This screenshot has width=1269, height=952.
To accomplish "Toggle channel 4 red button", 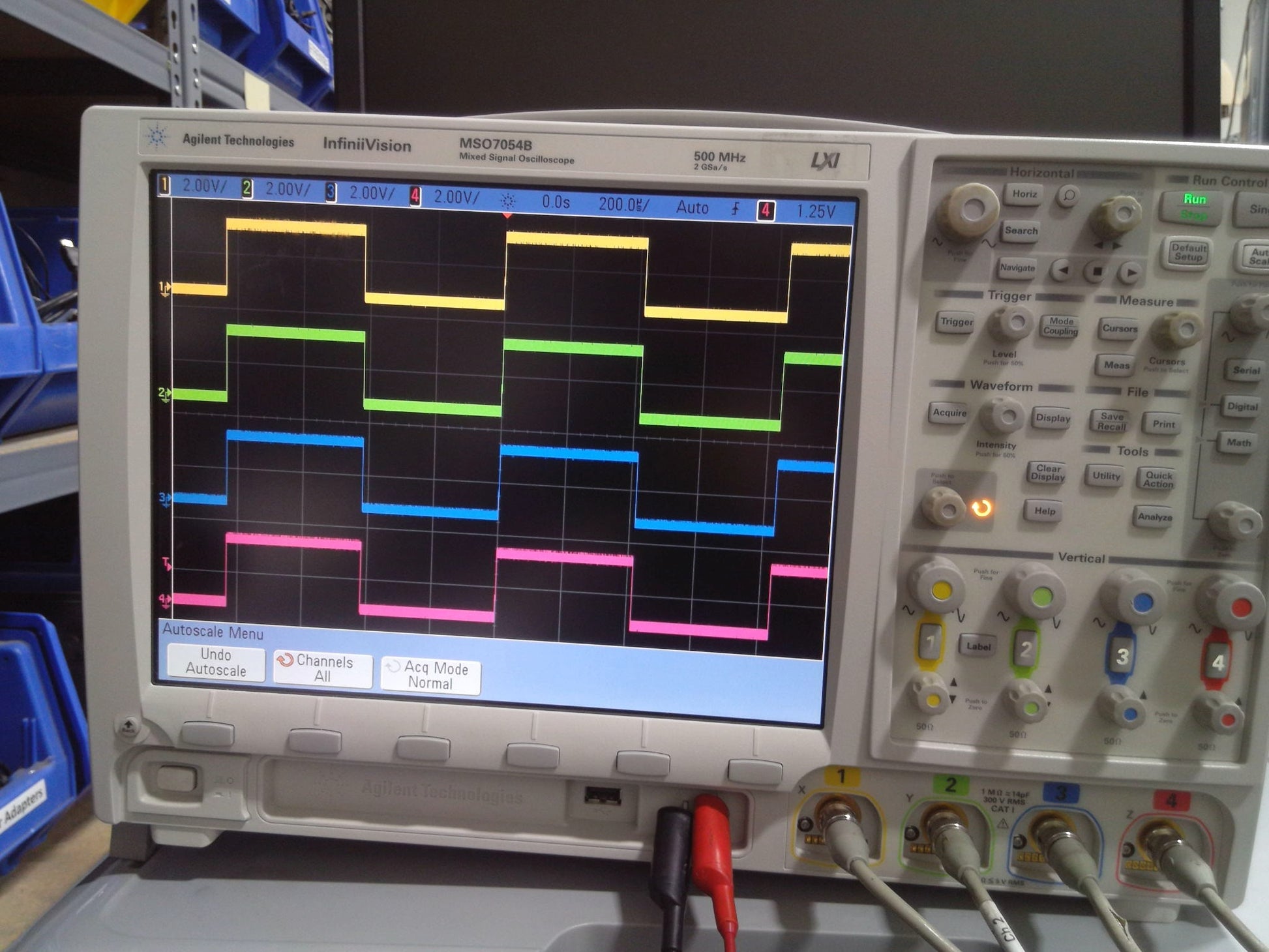I will pyautogui.click(x=1217, y=662).
